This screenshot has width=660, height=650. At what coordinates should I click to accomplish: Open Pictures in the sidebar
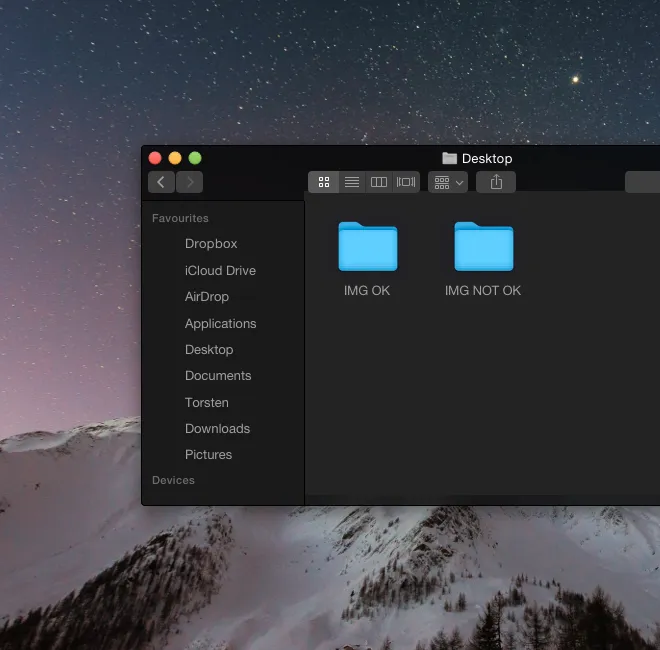(x=208, y=455)
